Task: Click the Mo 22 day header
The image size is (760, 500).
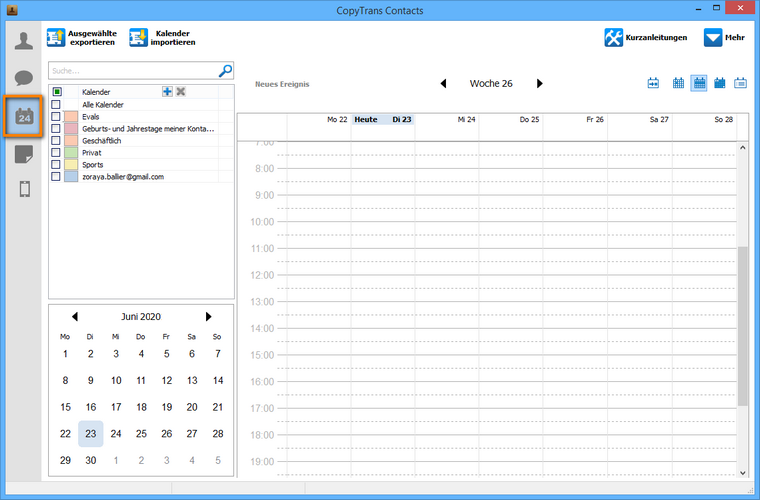Action: pyautogui.click(x=337, y=120)
